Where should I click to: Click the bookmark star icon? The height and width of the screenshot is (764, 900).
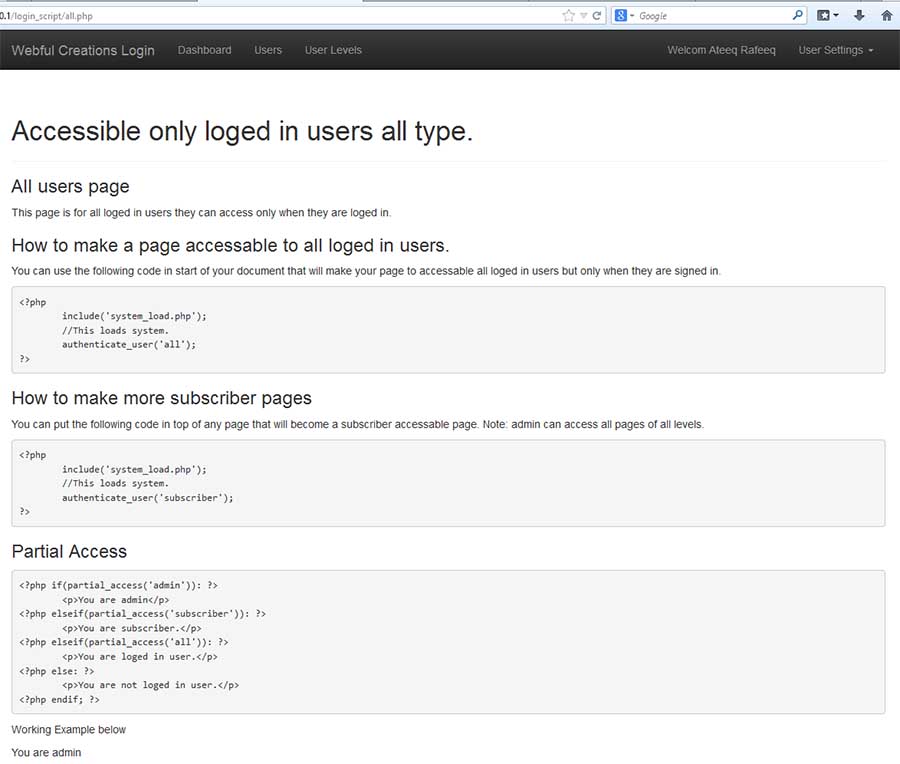[569, 16]
